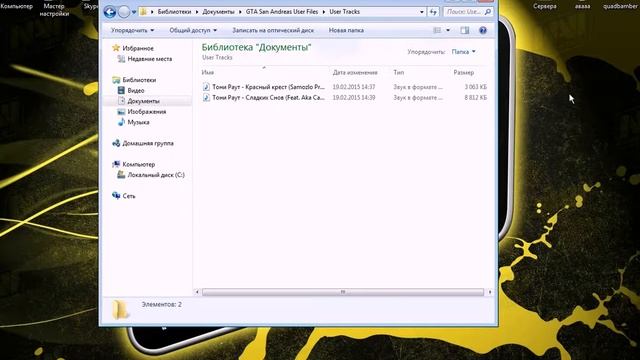Viewport: 640px width, 360px height.
Task: Select Документы library in sidebar
Action: [143, 101]
